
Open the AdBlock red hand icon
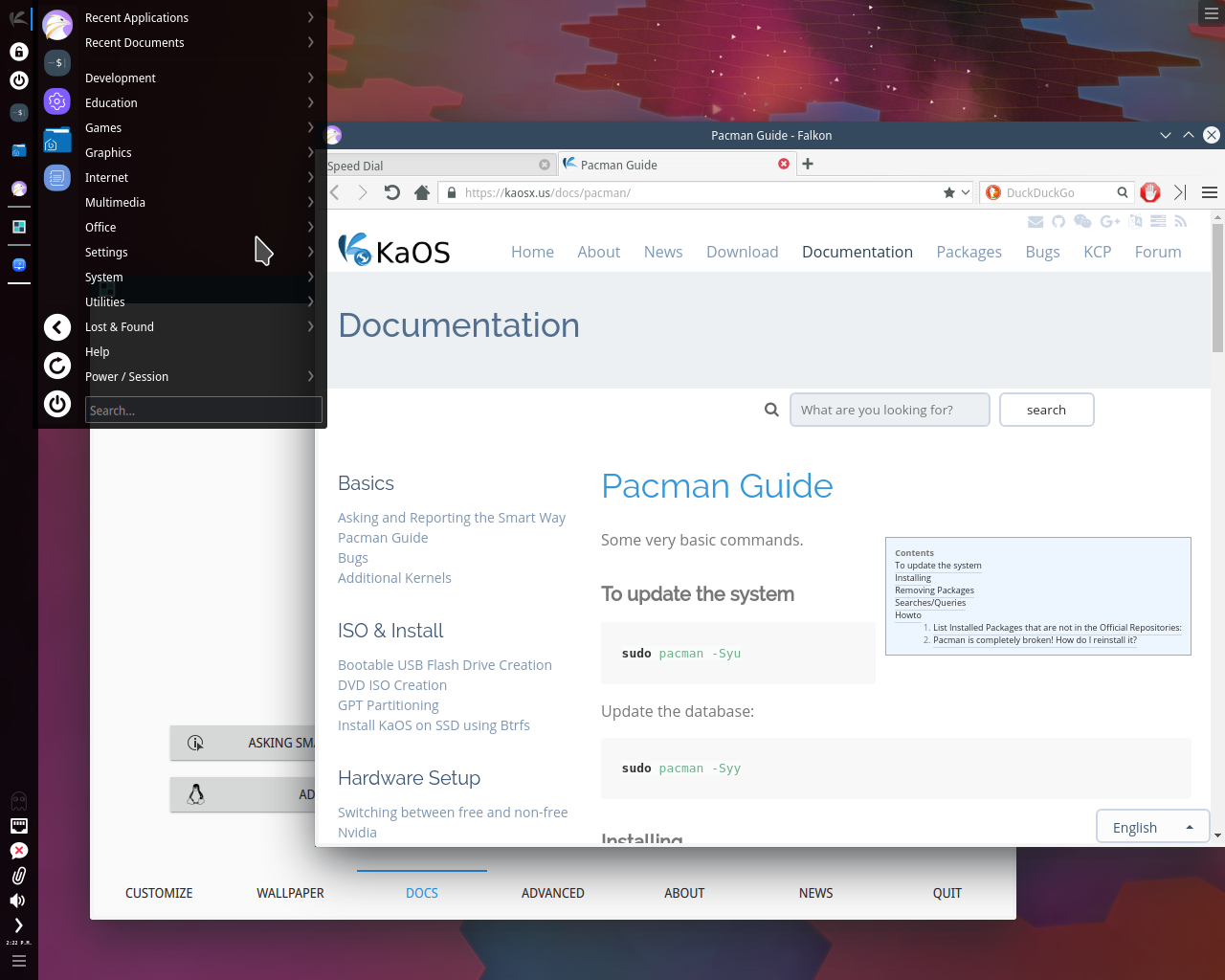click(x=1150, y=192)
